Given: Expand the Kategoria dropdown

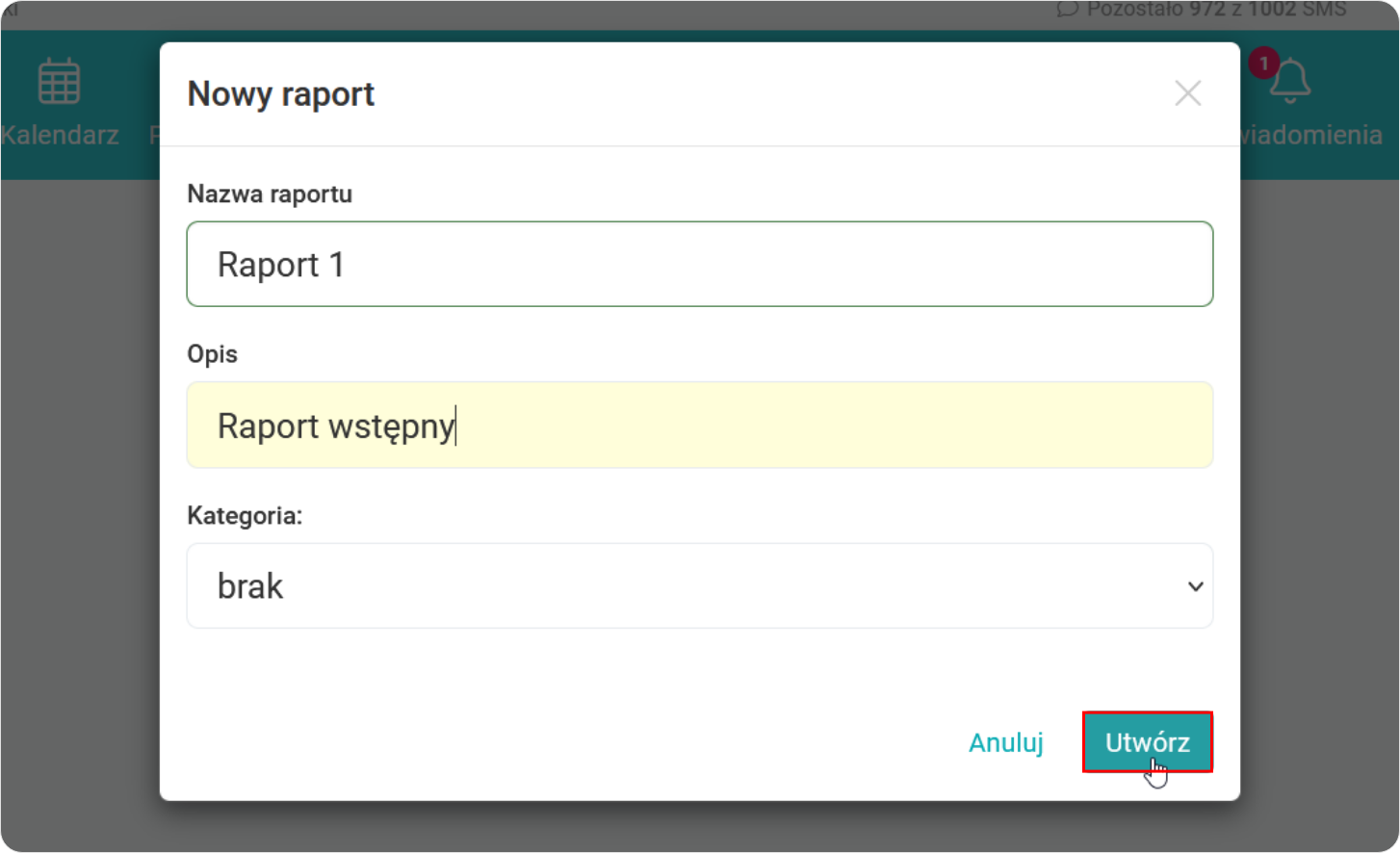Looking at the screenshot, I should point(700,585).
